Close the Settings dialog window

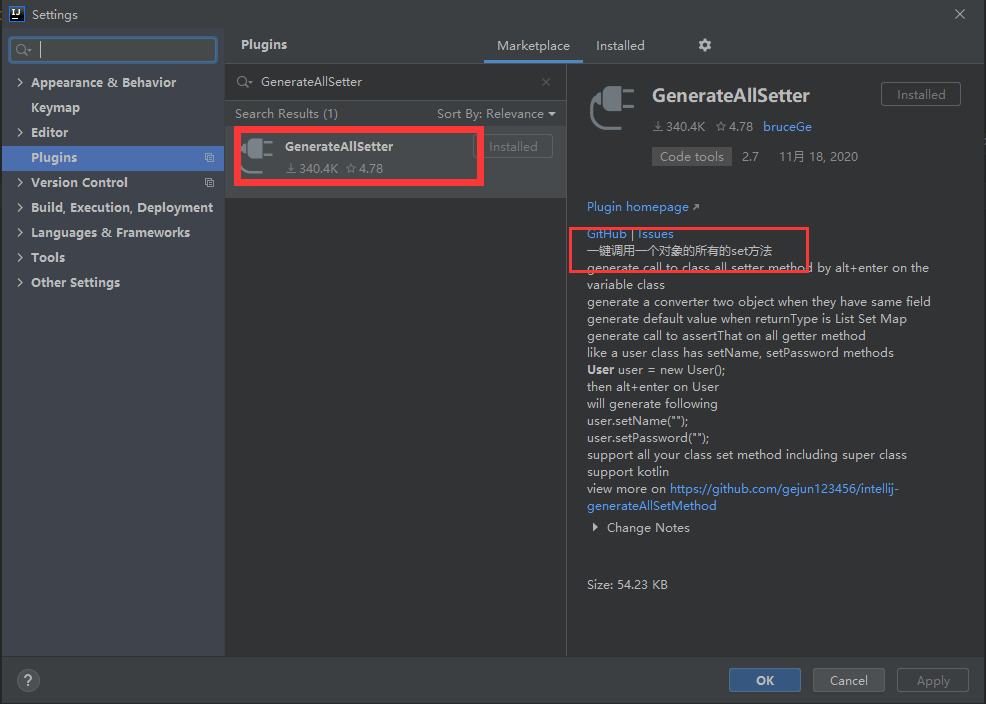(960, 14)
